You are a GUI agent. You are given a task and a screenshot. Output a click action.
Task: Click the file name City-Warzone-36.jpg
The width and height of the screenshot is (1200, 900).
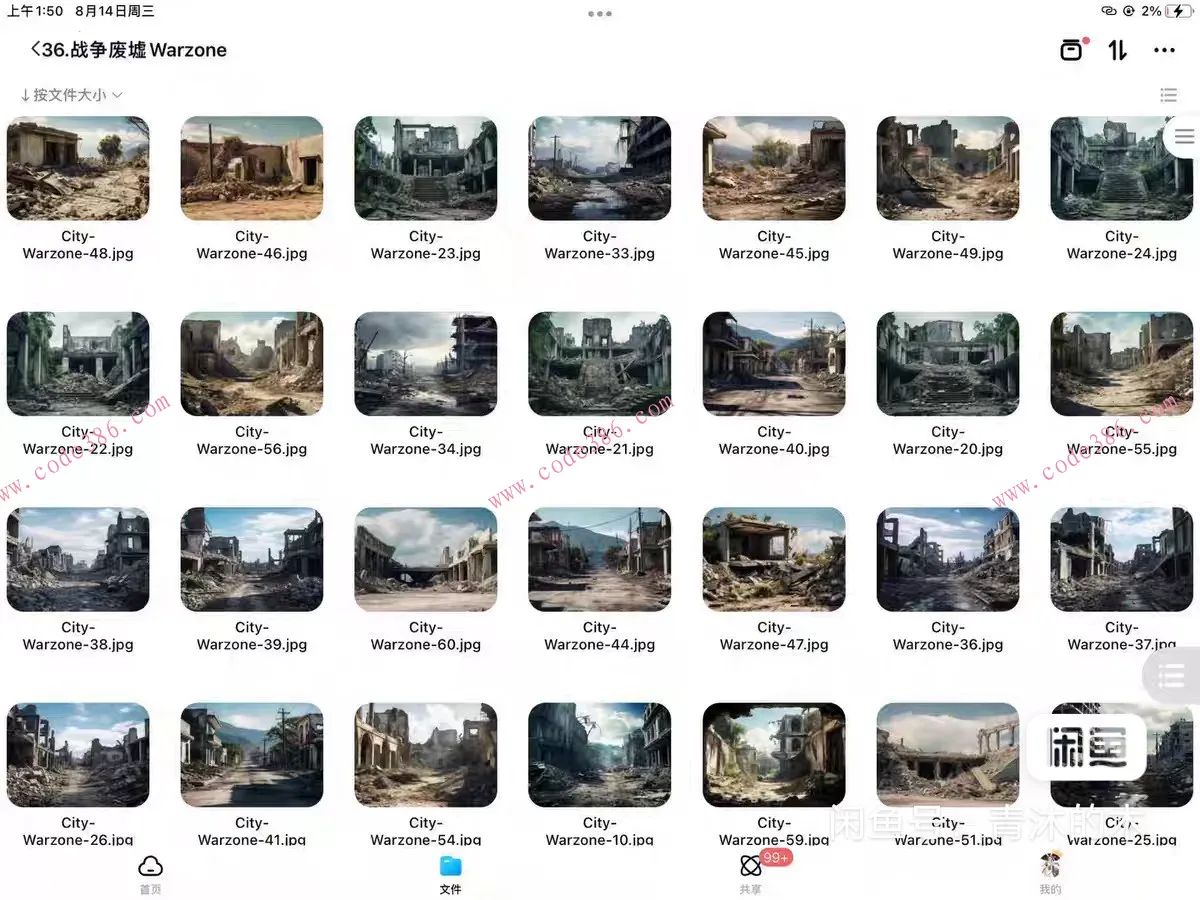948,636
